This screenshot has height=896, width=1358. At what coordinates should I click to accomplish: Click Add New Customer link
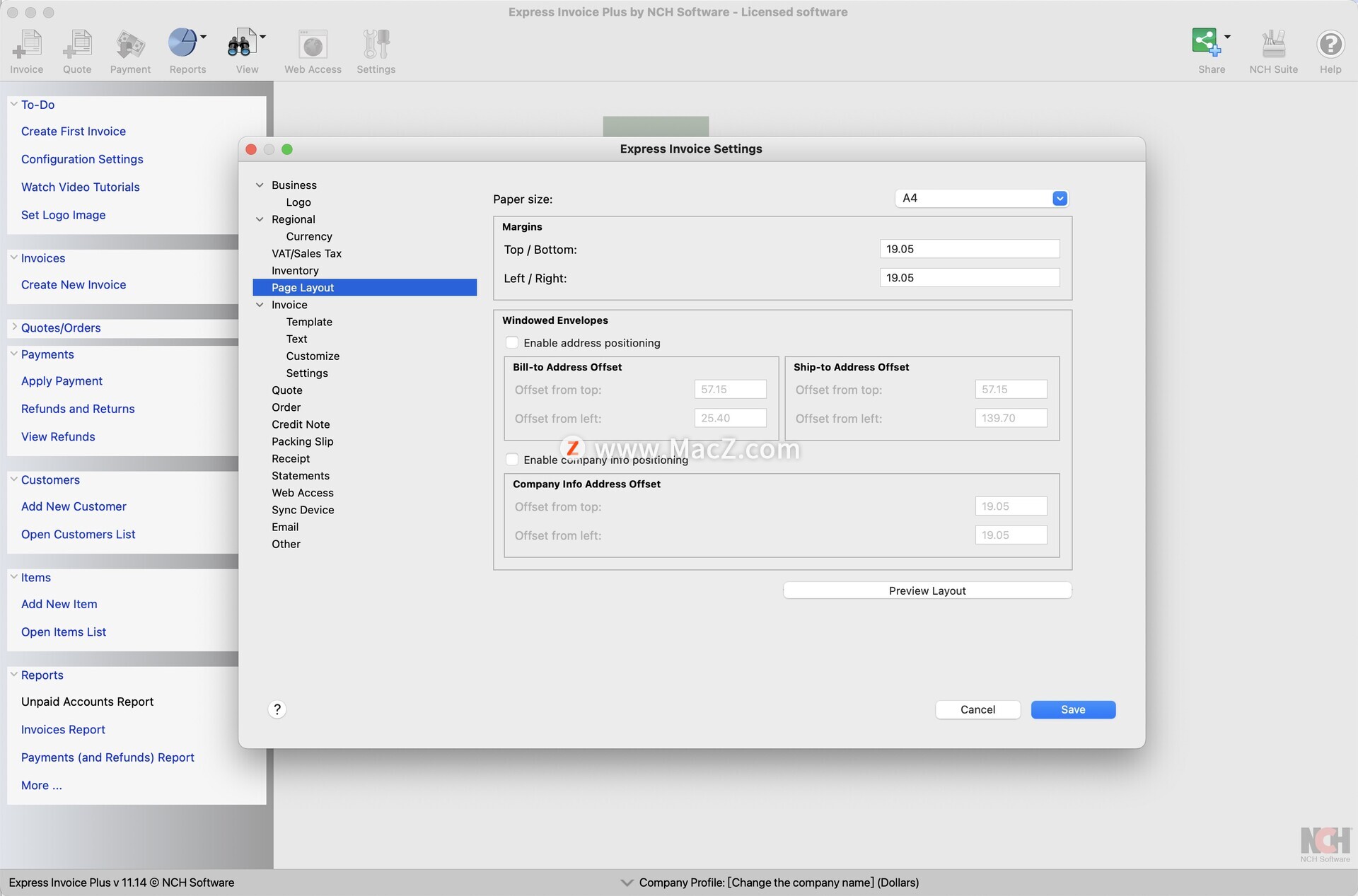(74, 506)
